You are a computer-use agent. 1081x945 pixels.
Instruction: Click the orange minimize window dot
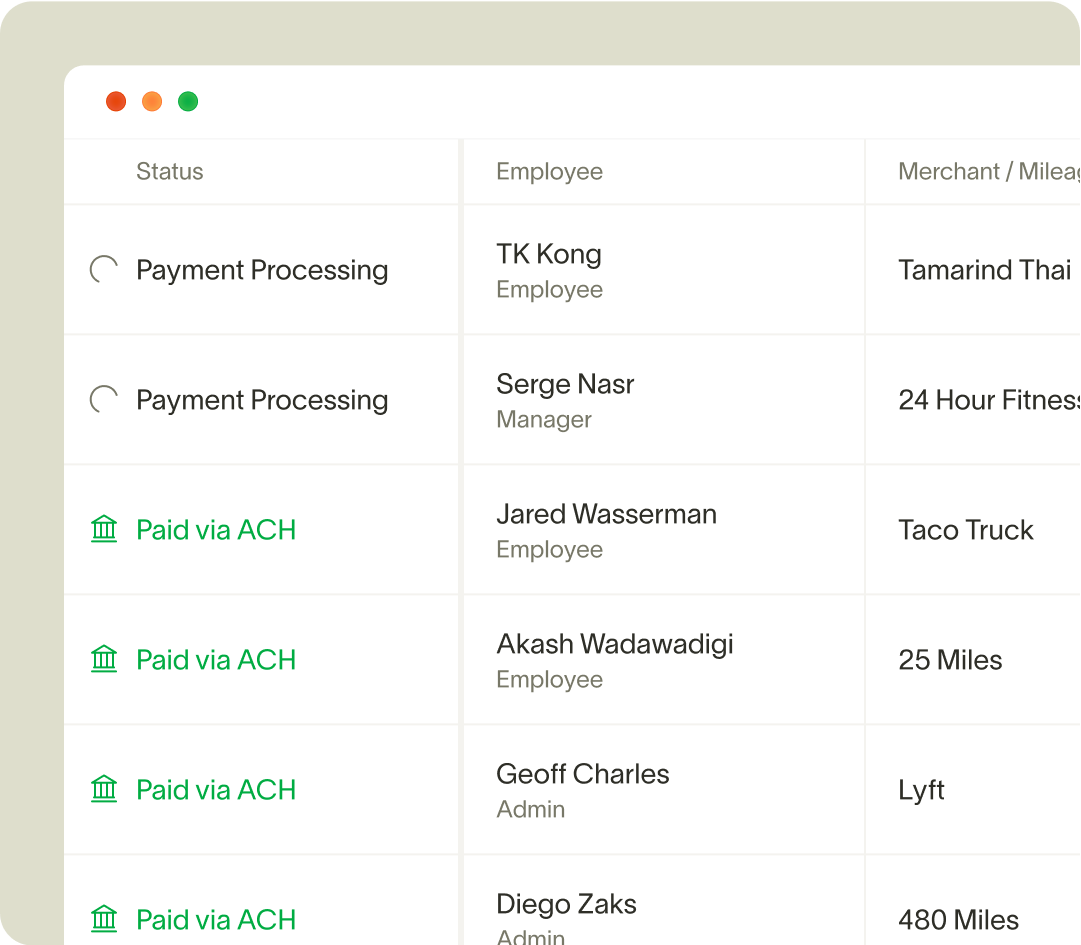152,101
